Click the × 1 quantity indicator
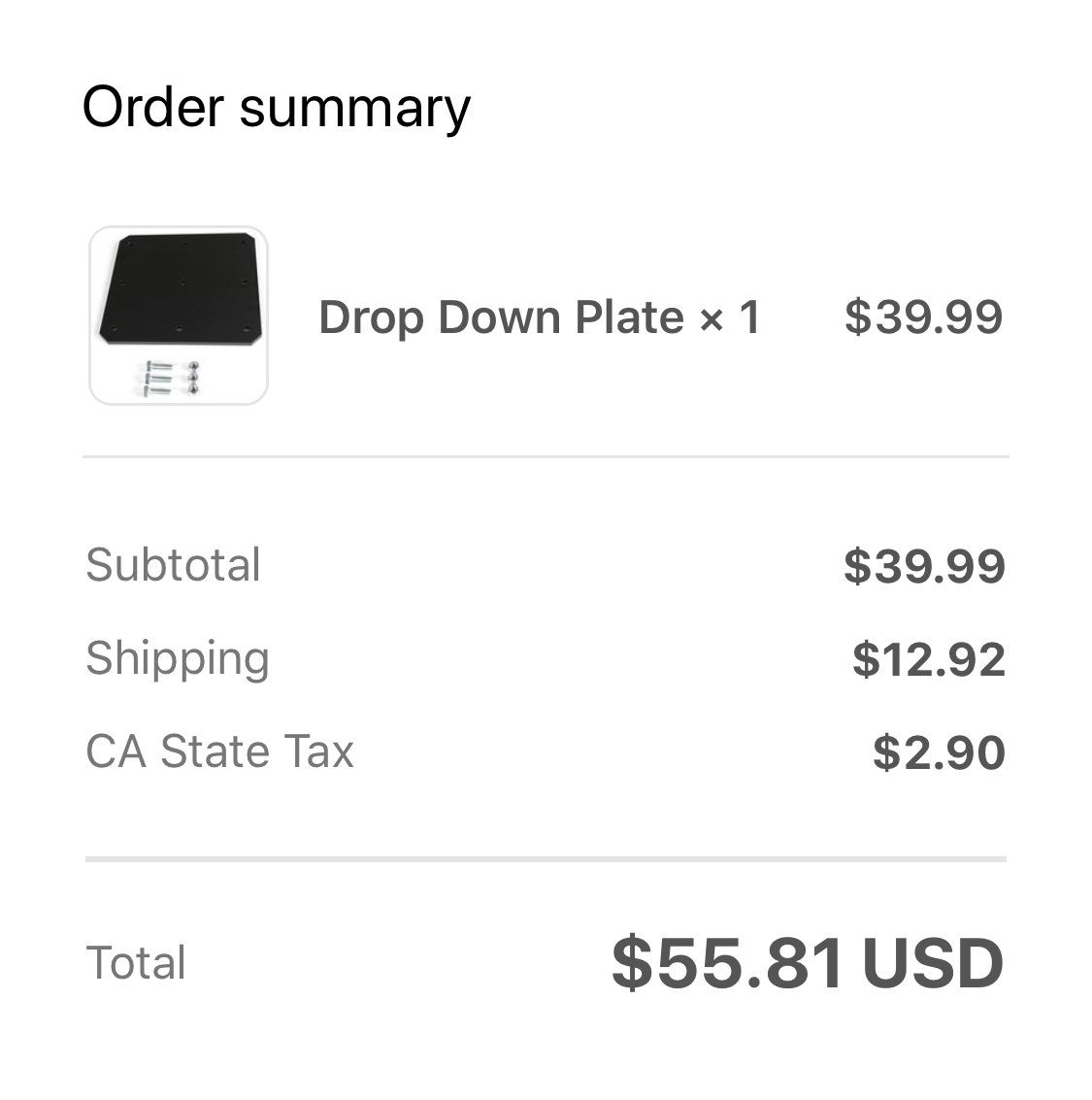This screenshot has height=1100, width=1092. coord(730,317)
